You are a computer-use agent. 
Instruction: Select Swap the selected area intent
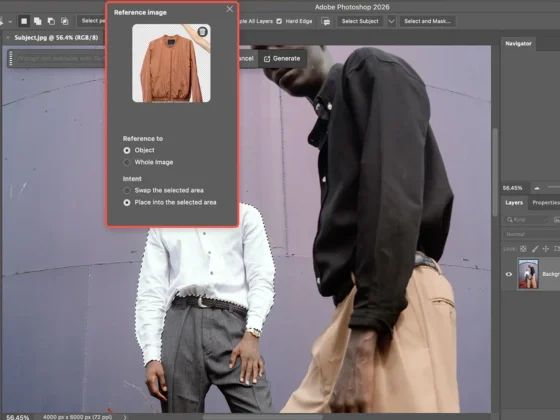click(126, 190)
